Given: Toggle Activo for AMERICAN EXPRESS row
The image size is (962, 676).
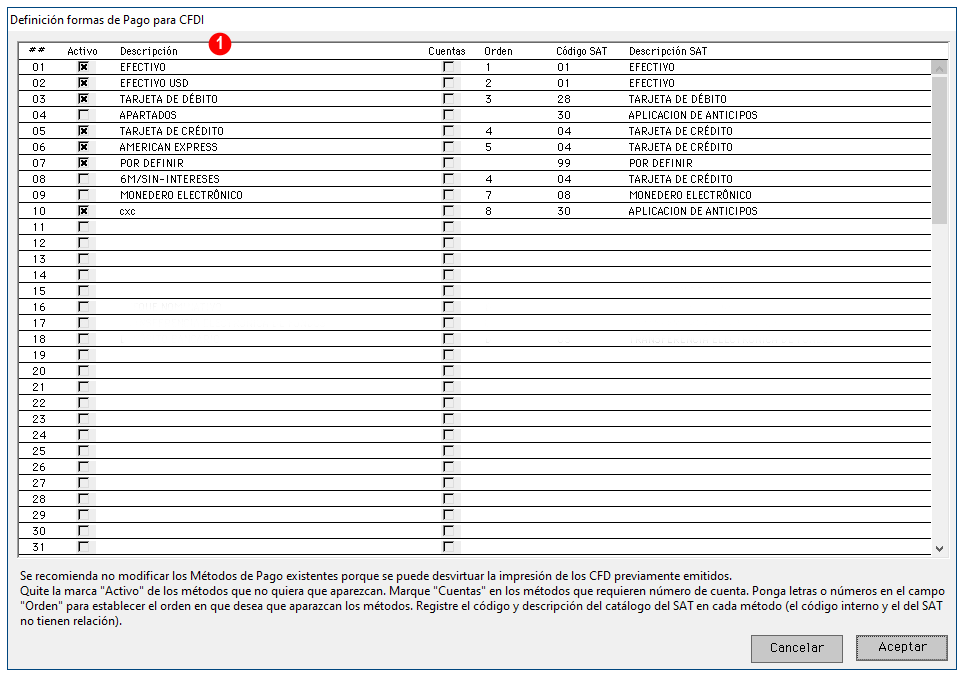Looking at the screenshot, I should [83, 147].
